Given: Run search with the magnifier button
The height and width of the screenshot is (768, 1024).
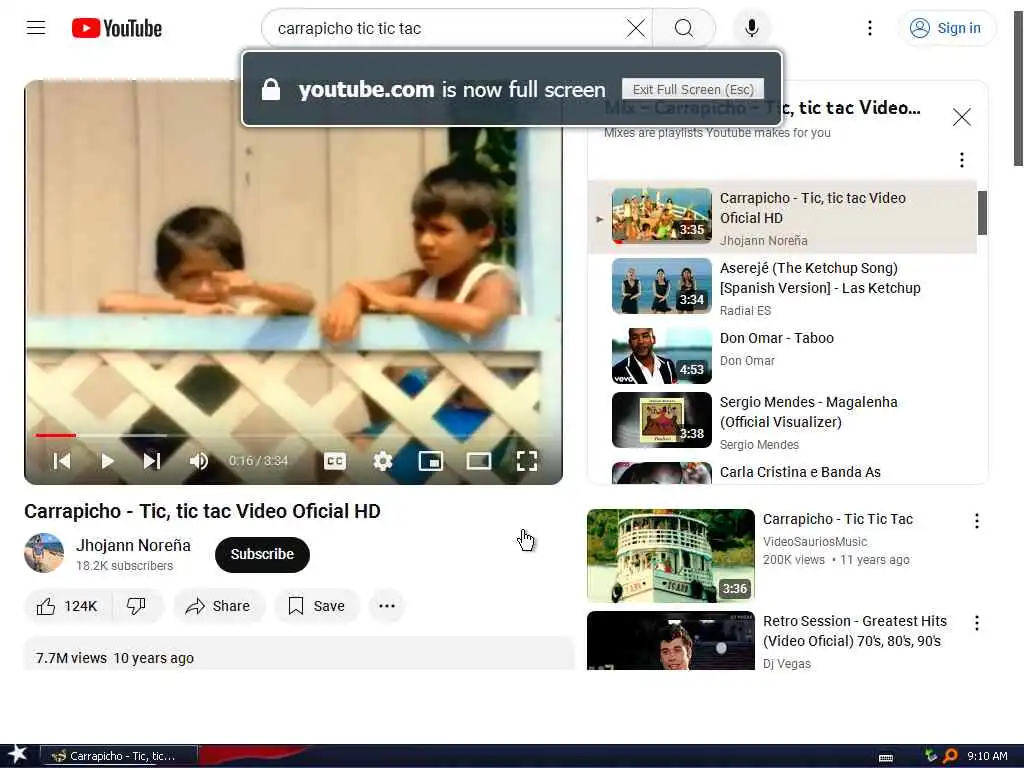Looking at the screenshot, I should [684, 28].
